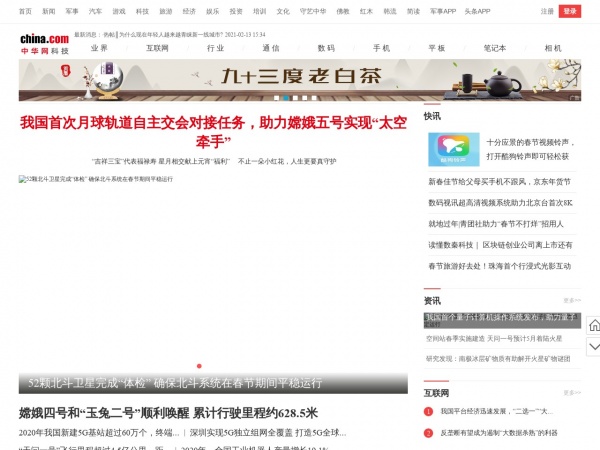Open 投资 in the top navigation
The image size is (600, 450).
pos(236,11)
